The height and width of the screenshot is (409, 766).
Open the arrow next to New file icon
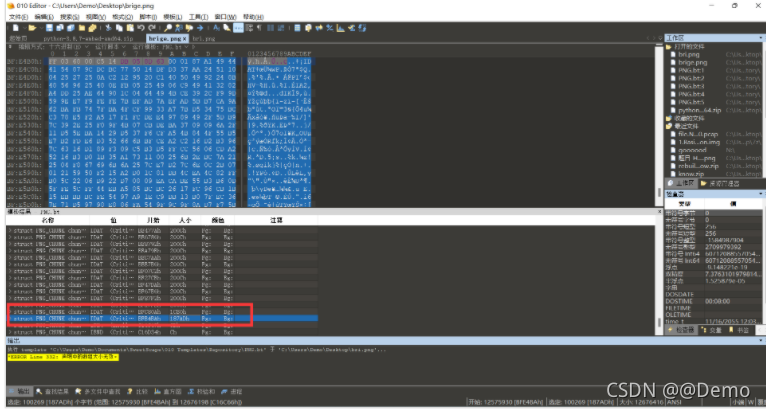(24, 28)
